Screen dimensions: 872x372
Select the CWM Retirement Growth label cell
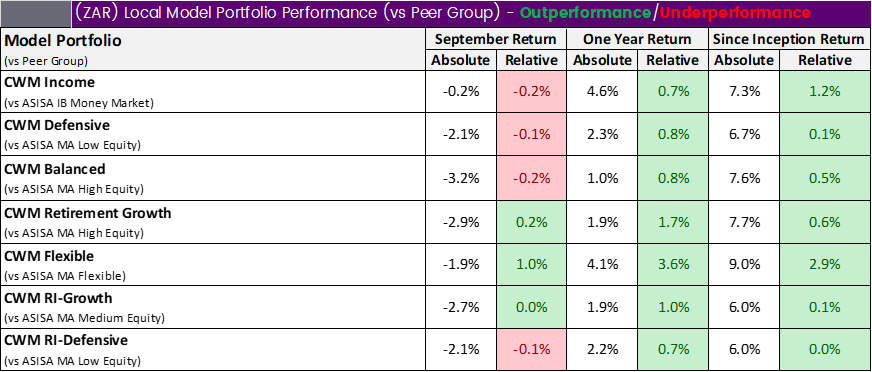[213, 222]
